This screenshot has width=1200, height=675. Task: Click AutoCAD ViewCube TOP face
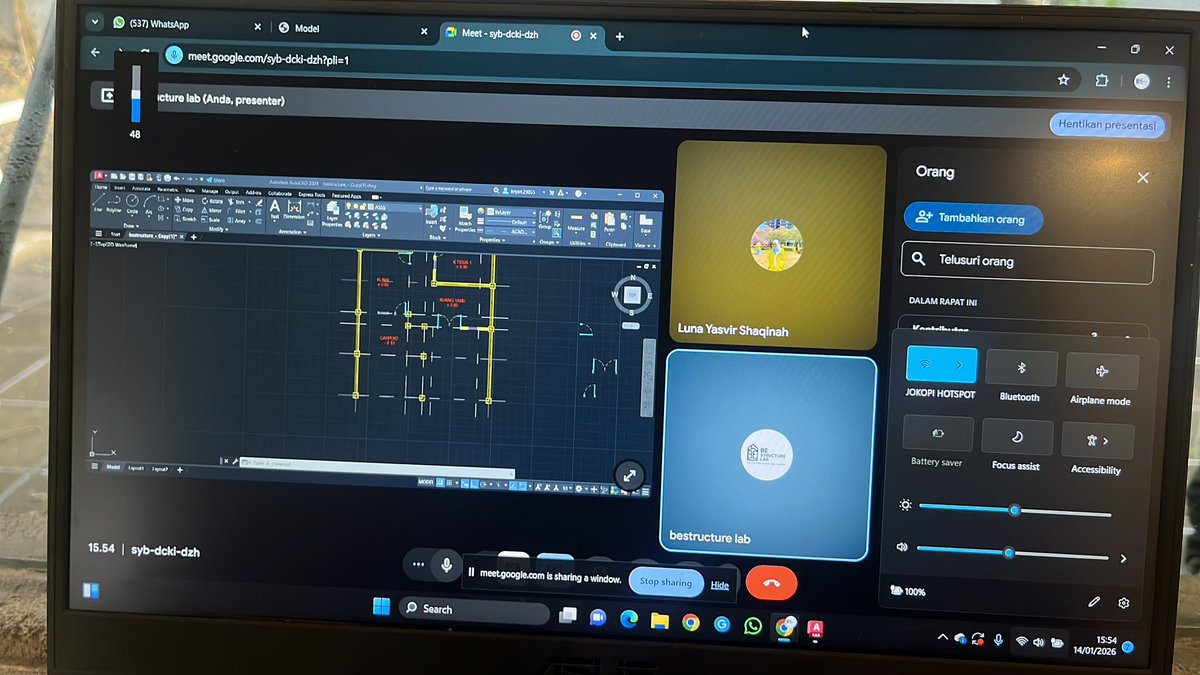[632, 294]
